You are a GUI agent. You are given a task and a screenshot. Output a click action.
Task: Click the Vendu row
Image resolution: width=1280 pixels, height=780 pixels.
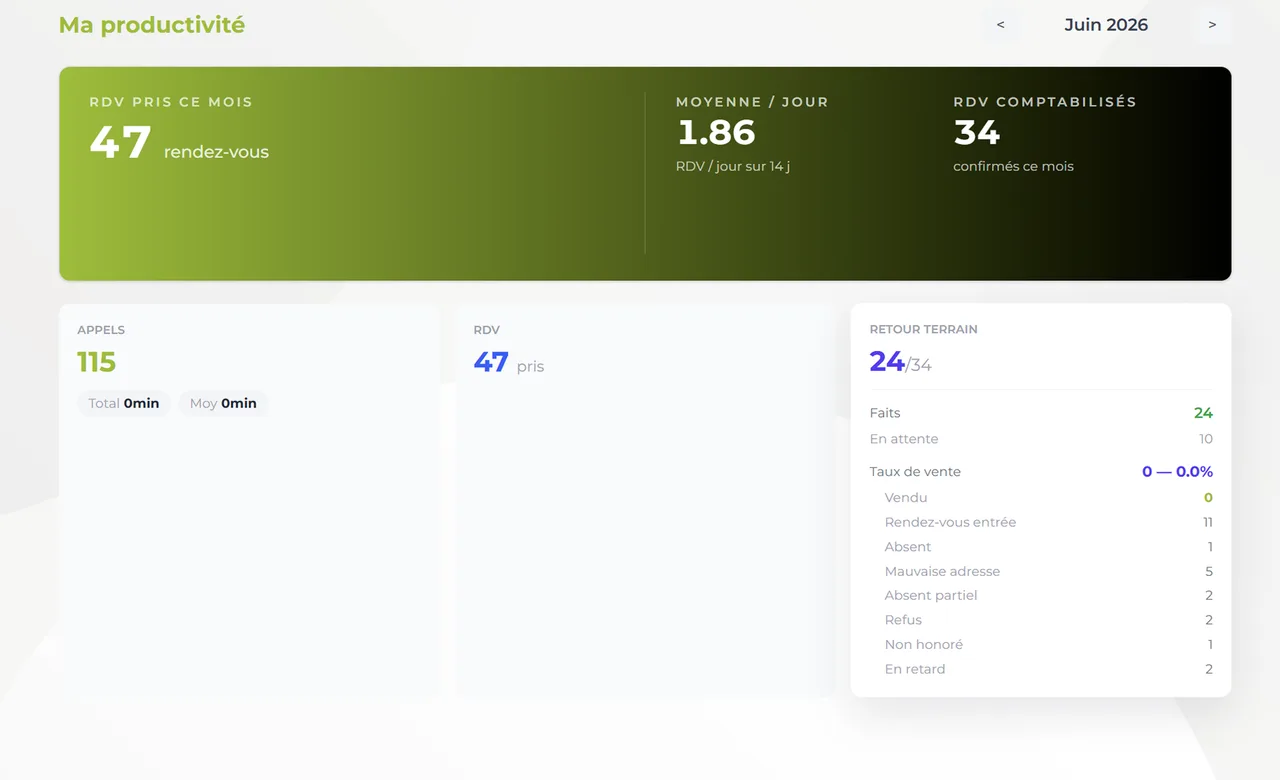[x=1049, y=498]
